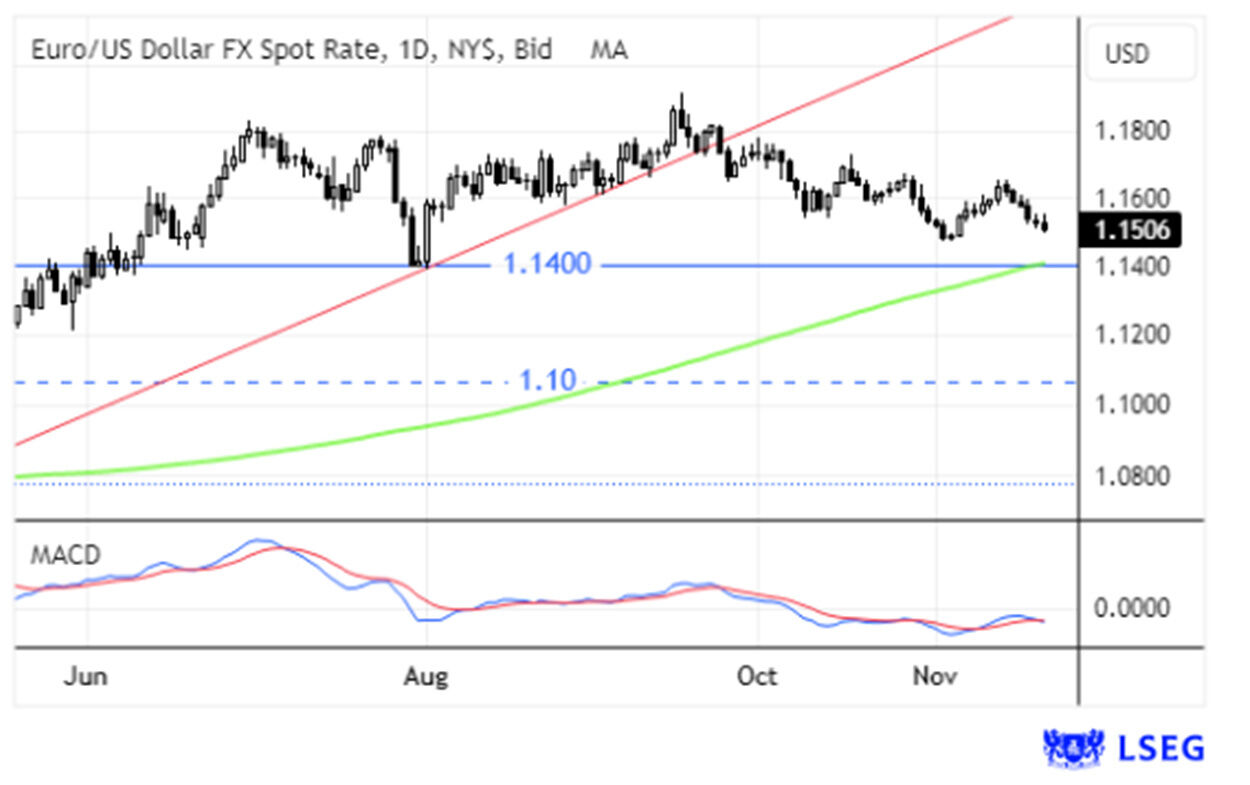1250x785 pixels.
Task: Select the 1.10 dashed line label
Action: pos(547,381)
